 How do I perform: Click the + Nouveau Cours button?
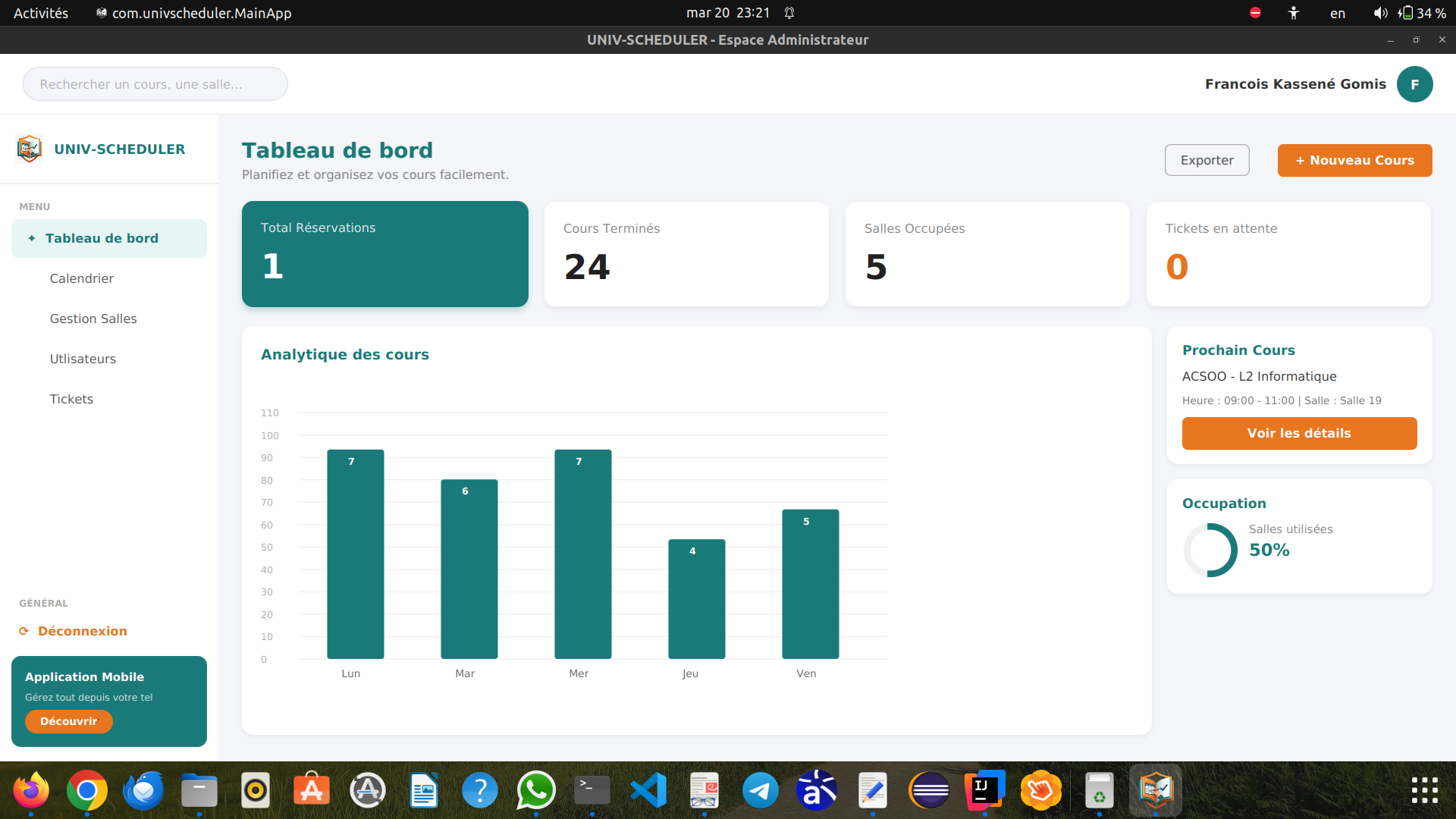coord(1354,160)
